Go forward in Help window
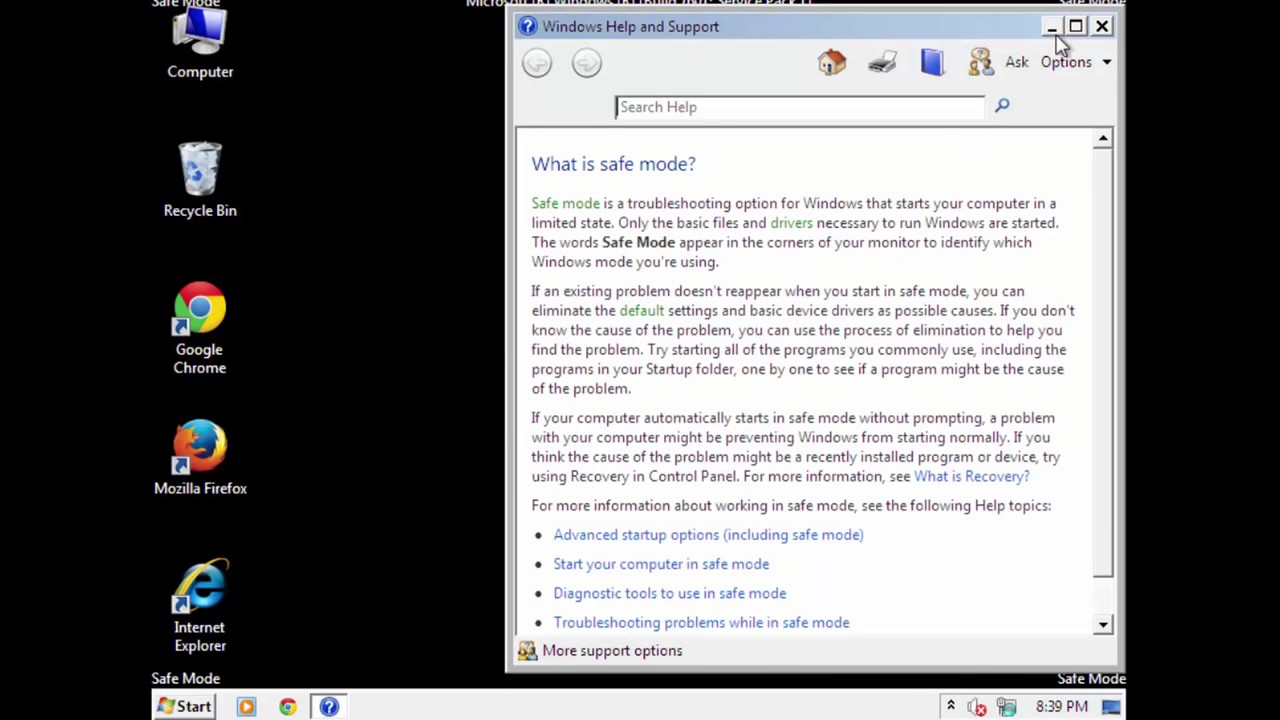1280x720 pixels. (587, 63)
